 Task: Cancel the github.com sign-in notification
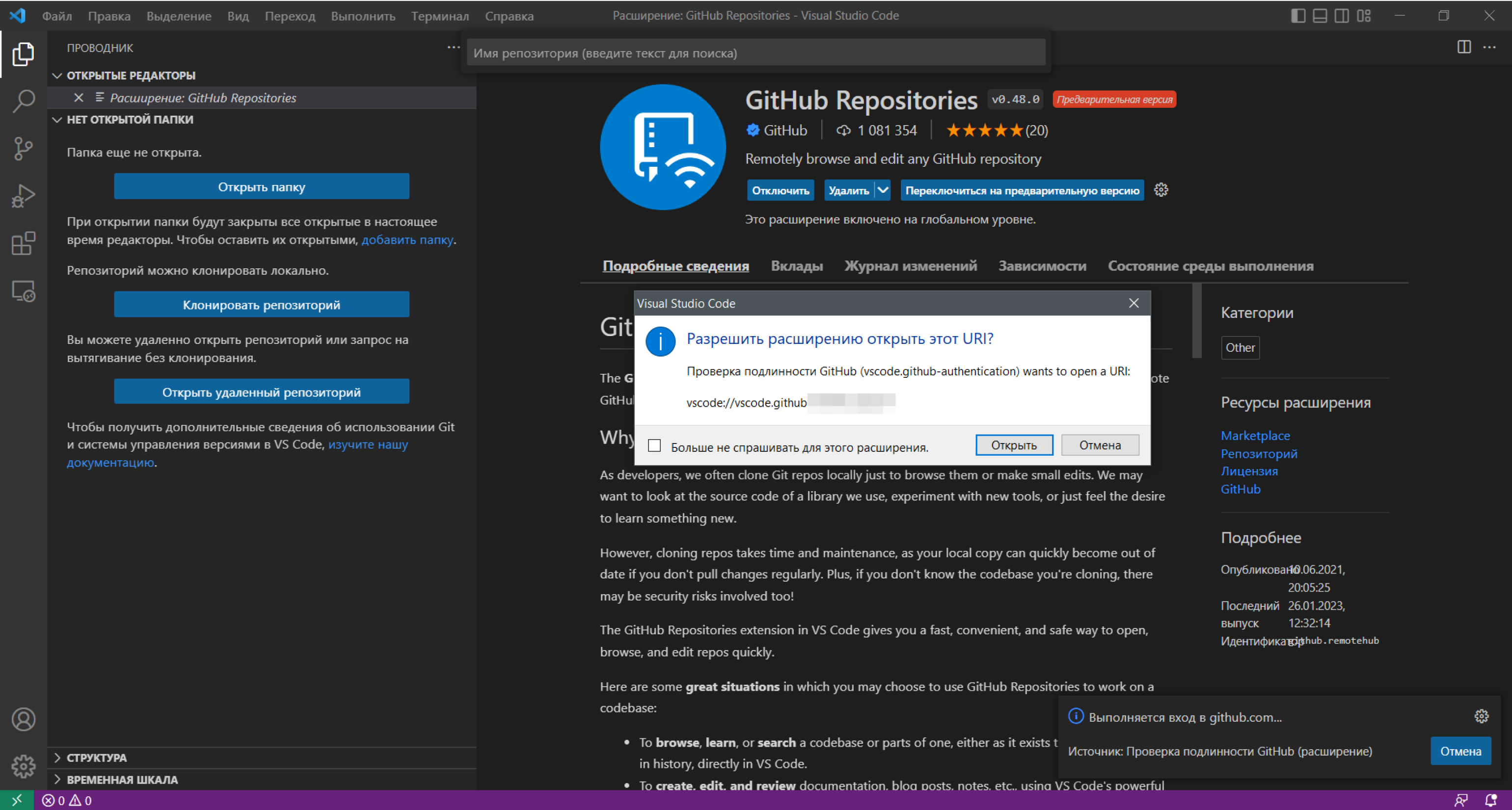click(x=1461, y=751)
